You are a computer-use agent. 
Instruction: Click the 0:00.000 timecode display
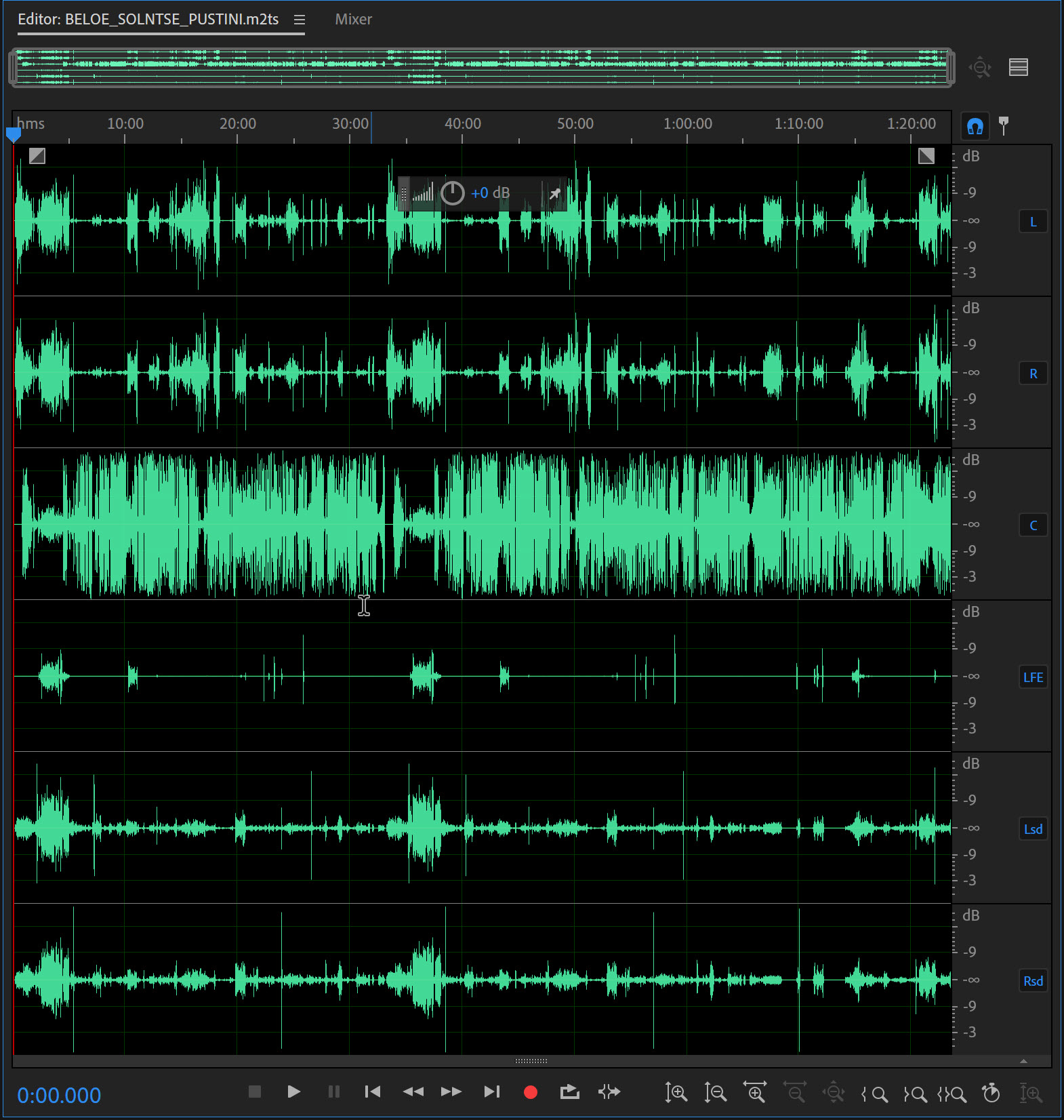click(59, 1096)
